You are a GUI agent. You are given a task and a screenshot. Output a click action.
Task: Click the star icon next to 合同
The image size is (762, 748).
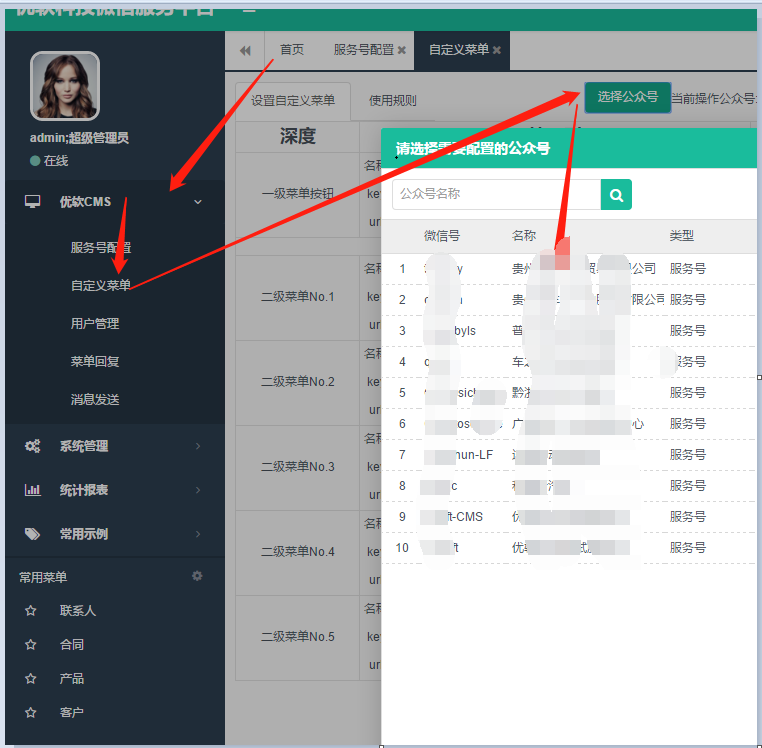click(x=31, y=644)
